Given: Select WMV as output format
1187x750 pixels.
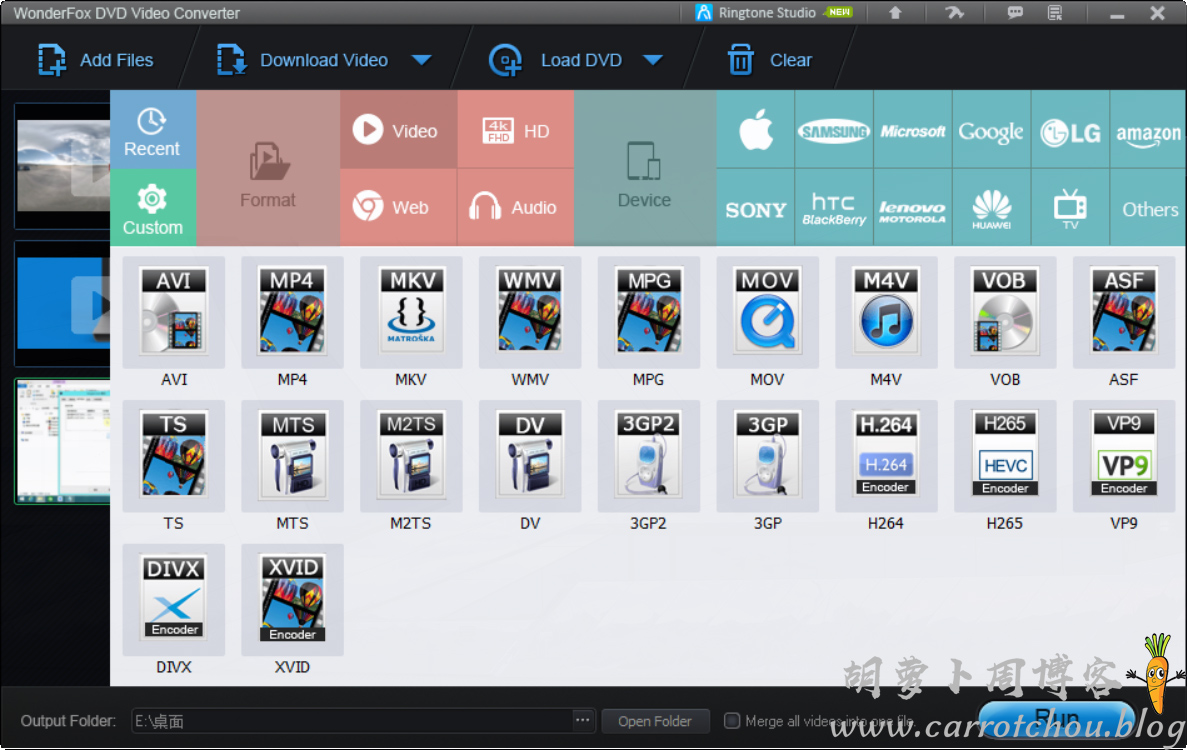Looking at the screenshot, I should pyautogui.click(x=530, y=313).
